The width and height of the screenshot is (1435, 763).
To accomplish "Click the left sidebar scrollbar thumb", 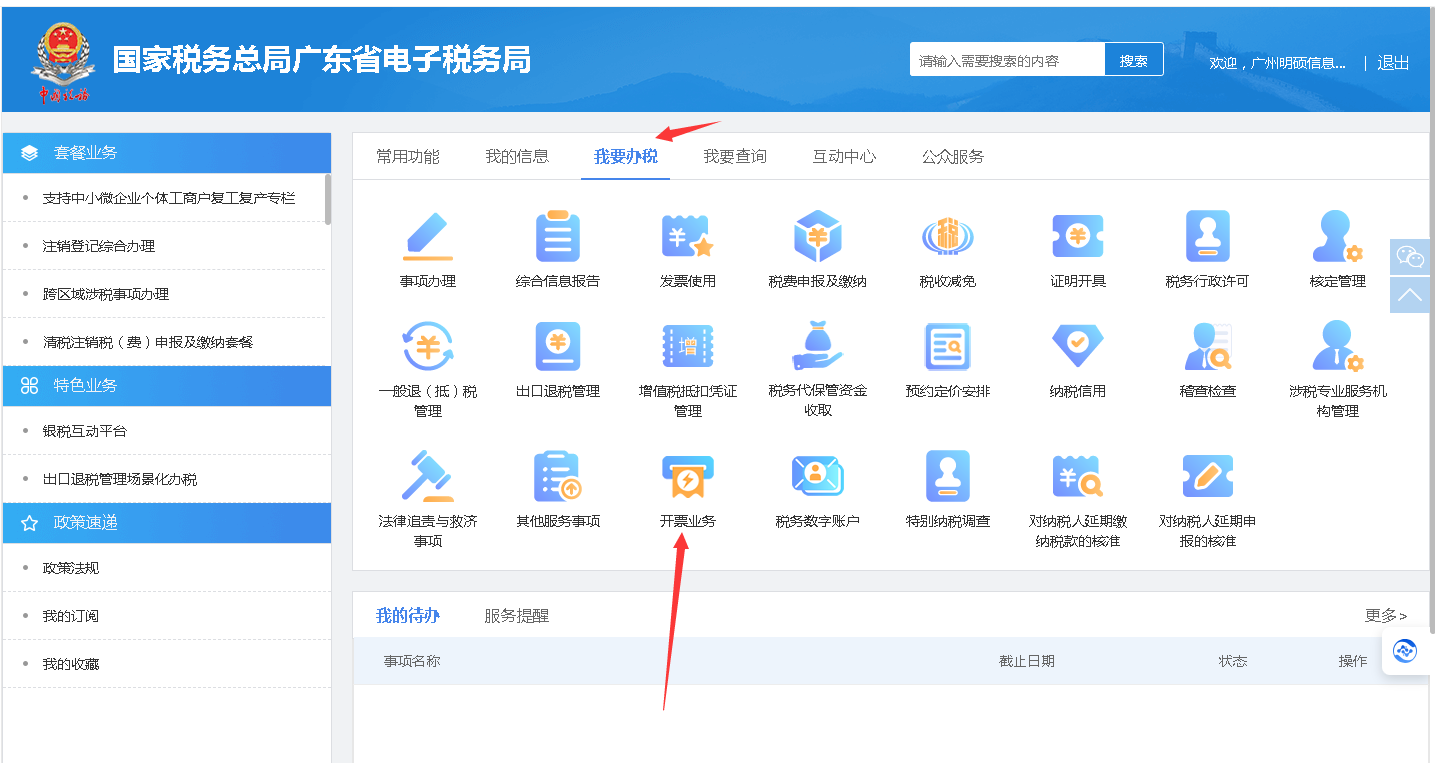I will (x=328, y=199).
